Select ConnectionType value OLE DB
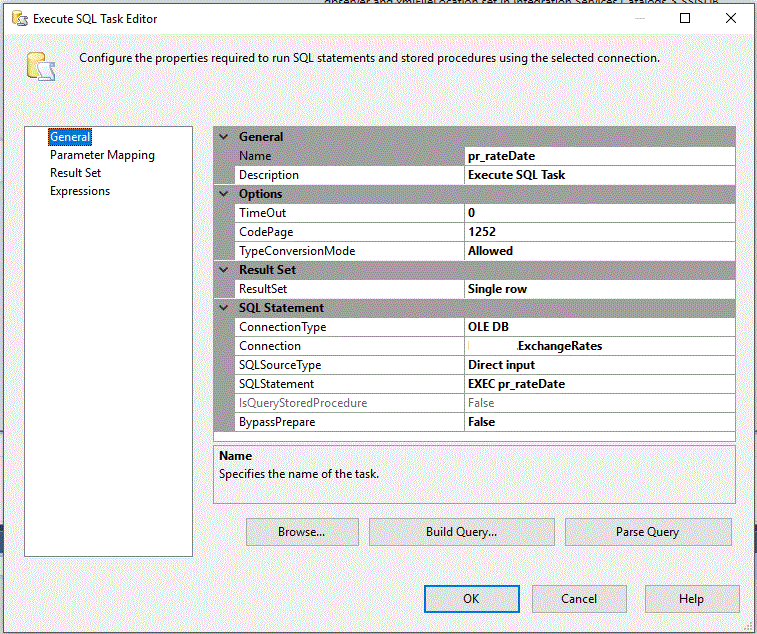The height and width of the screenshot is (634, 757). pyautogui.click(x=600, y=327)
